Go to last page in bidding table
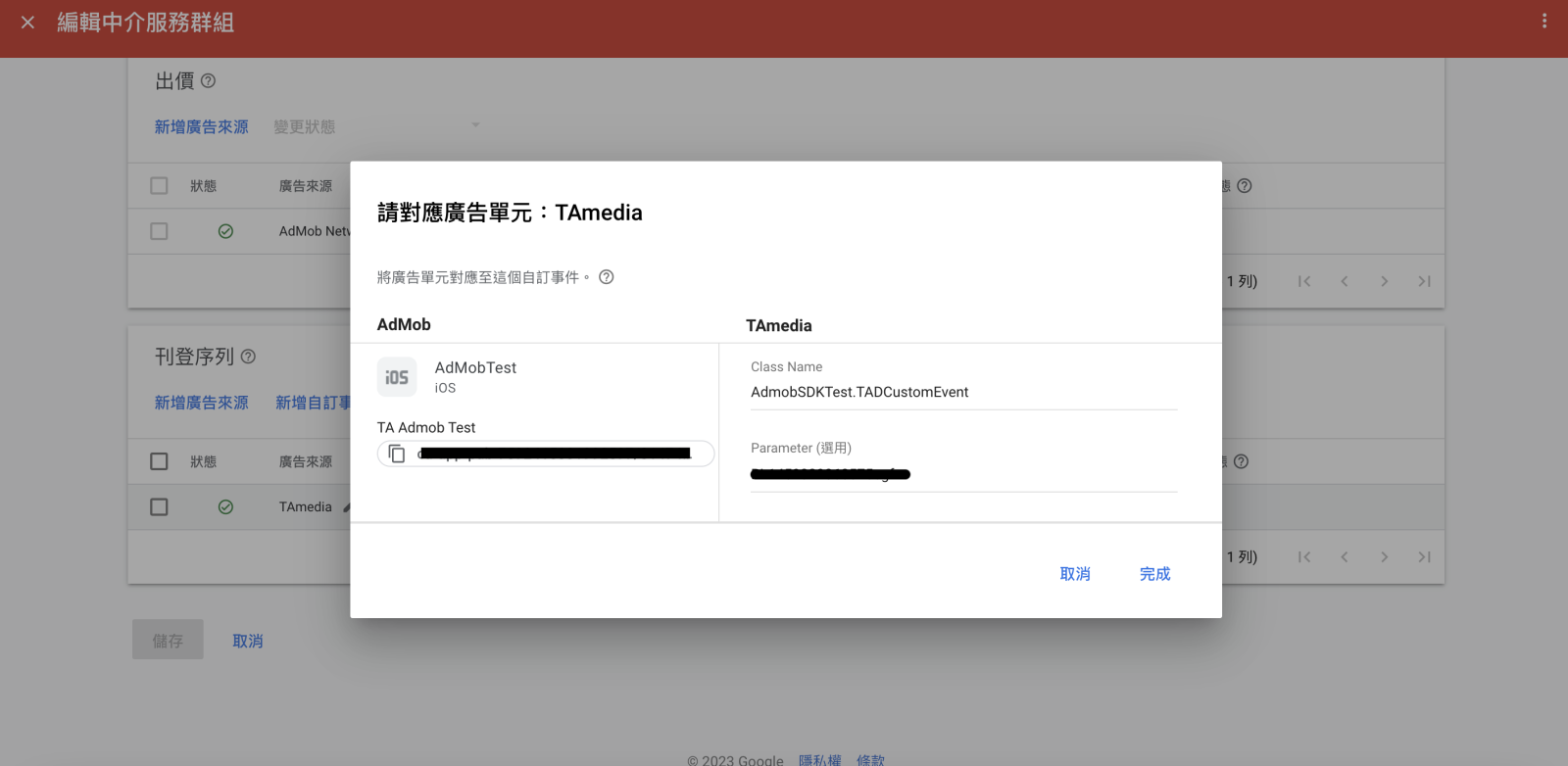Viewport: 1568px width, 766px height. coord(1424,281)
